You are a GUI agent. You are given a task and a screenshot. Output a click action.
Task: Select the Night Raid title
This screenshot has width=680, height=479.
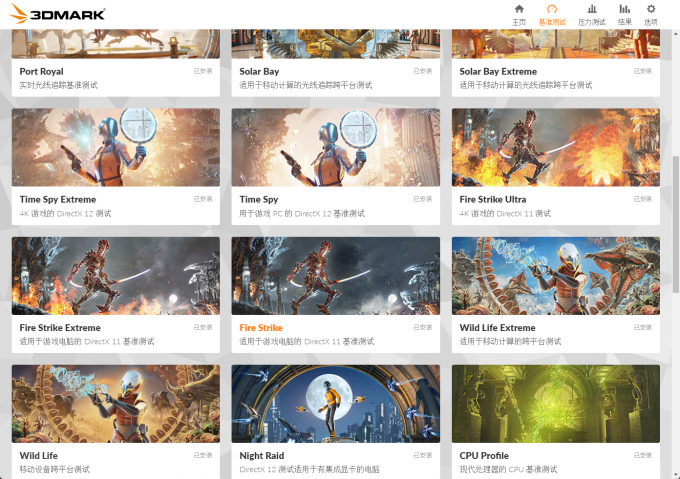coord(262,456)
